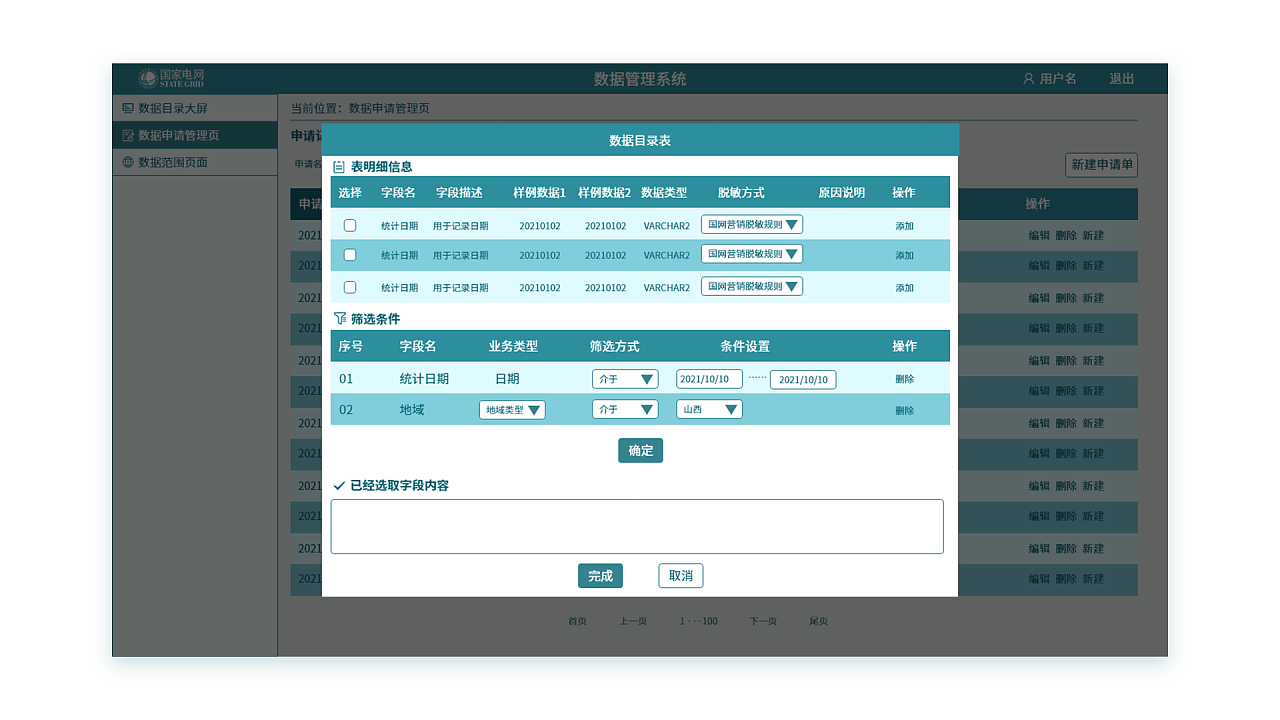Click the 取消 button
This screenshot has width=1280, height=720.
click(x=681, y=576)
